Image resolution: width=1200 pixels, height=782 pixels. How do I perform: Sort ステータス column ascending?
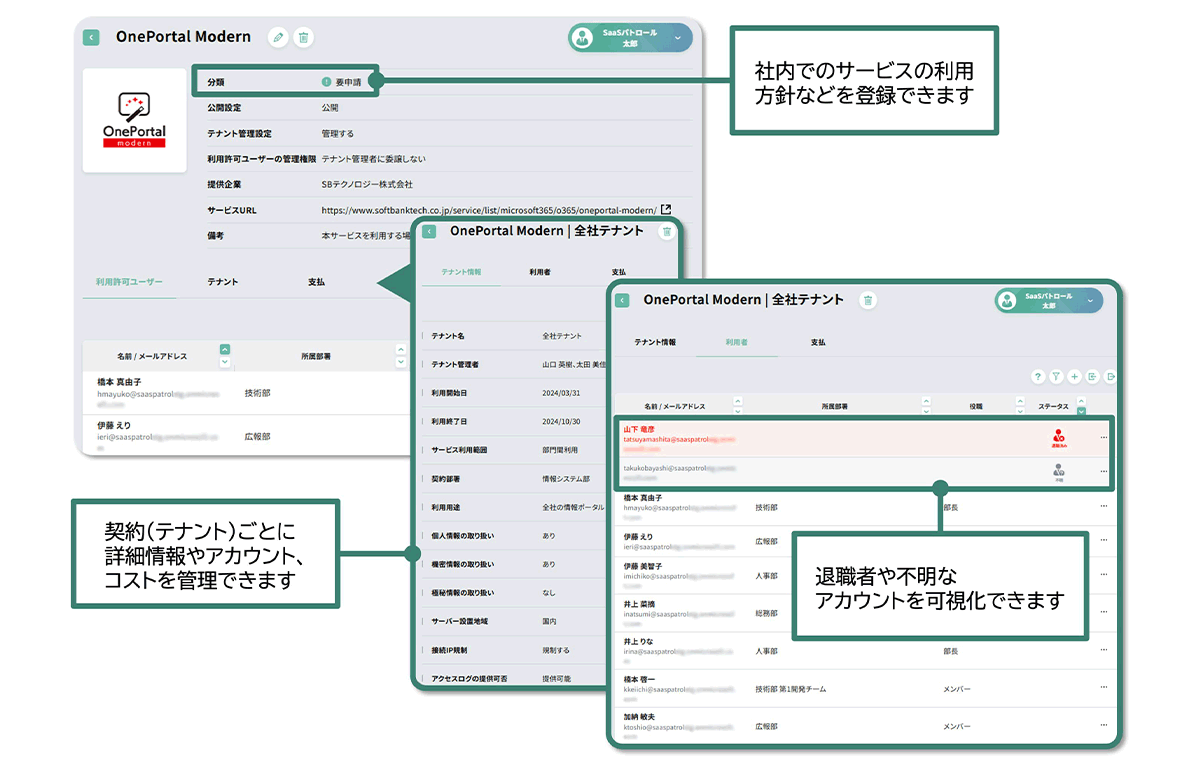pos(1080,402)
